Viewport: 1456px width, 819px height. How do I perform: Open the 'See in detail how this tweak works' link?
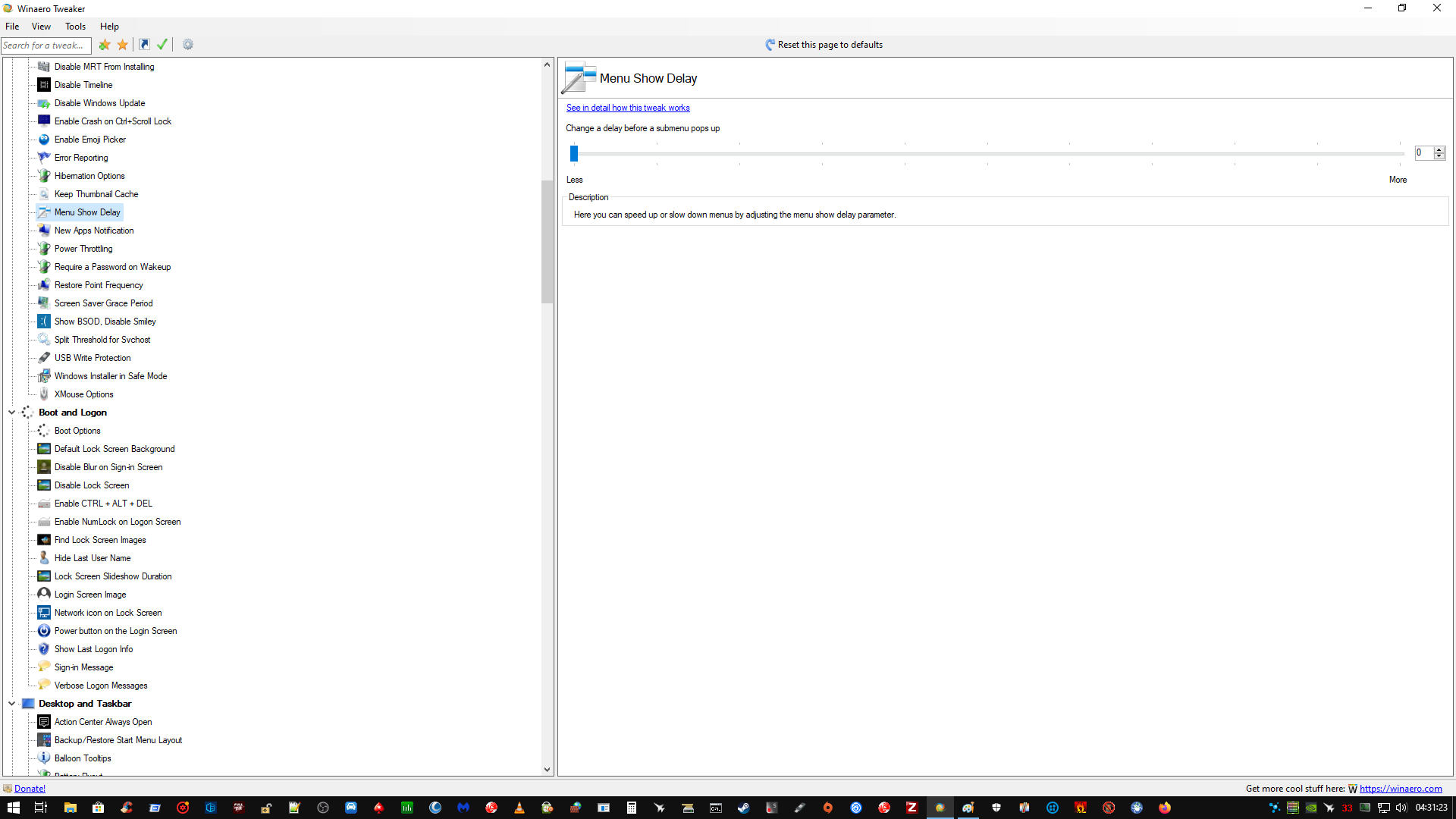(x=627, y=108)
